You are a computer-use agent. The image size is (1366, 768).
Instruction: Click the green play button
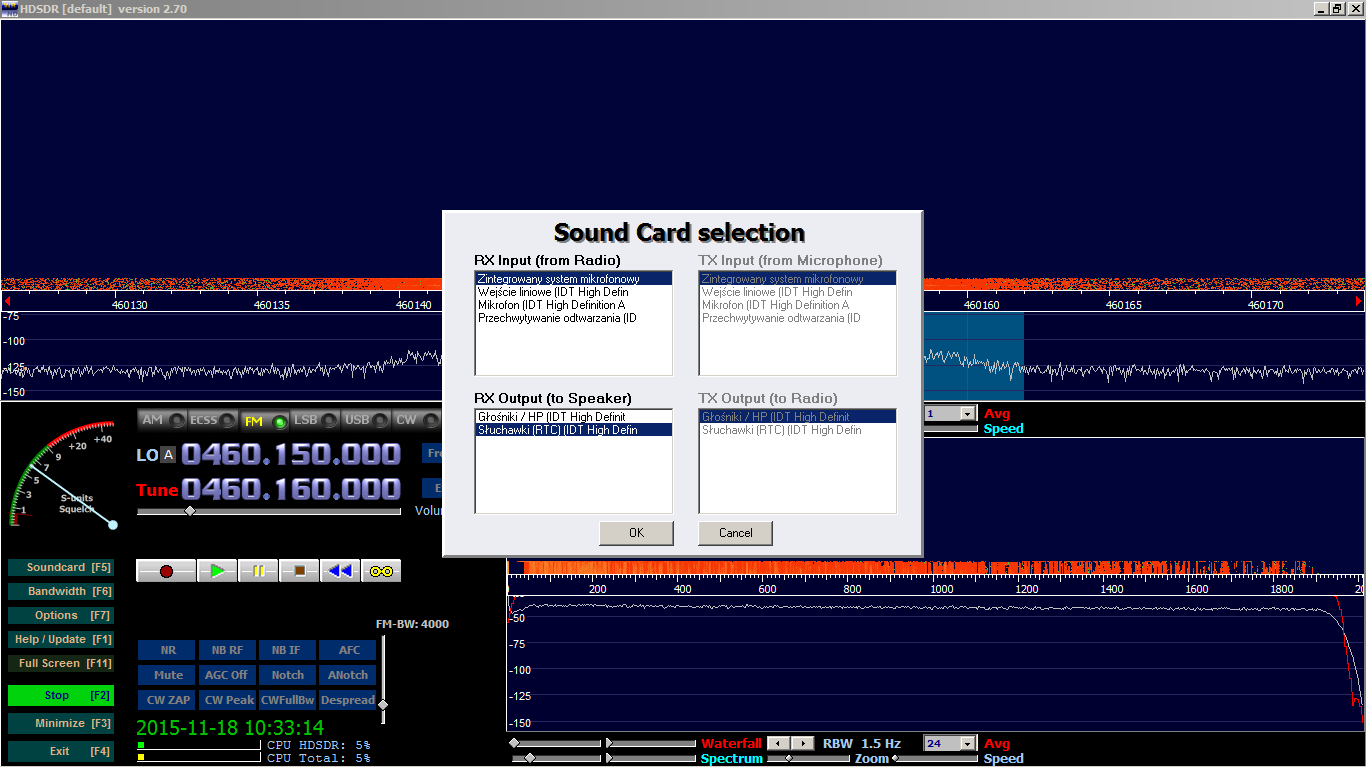(217, 571)
